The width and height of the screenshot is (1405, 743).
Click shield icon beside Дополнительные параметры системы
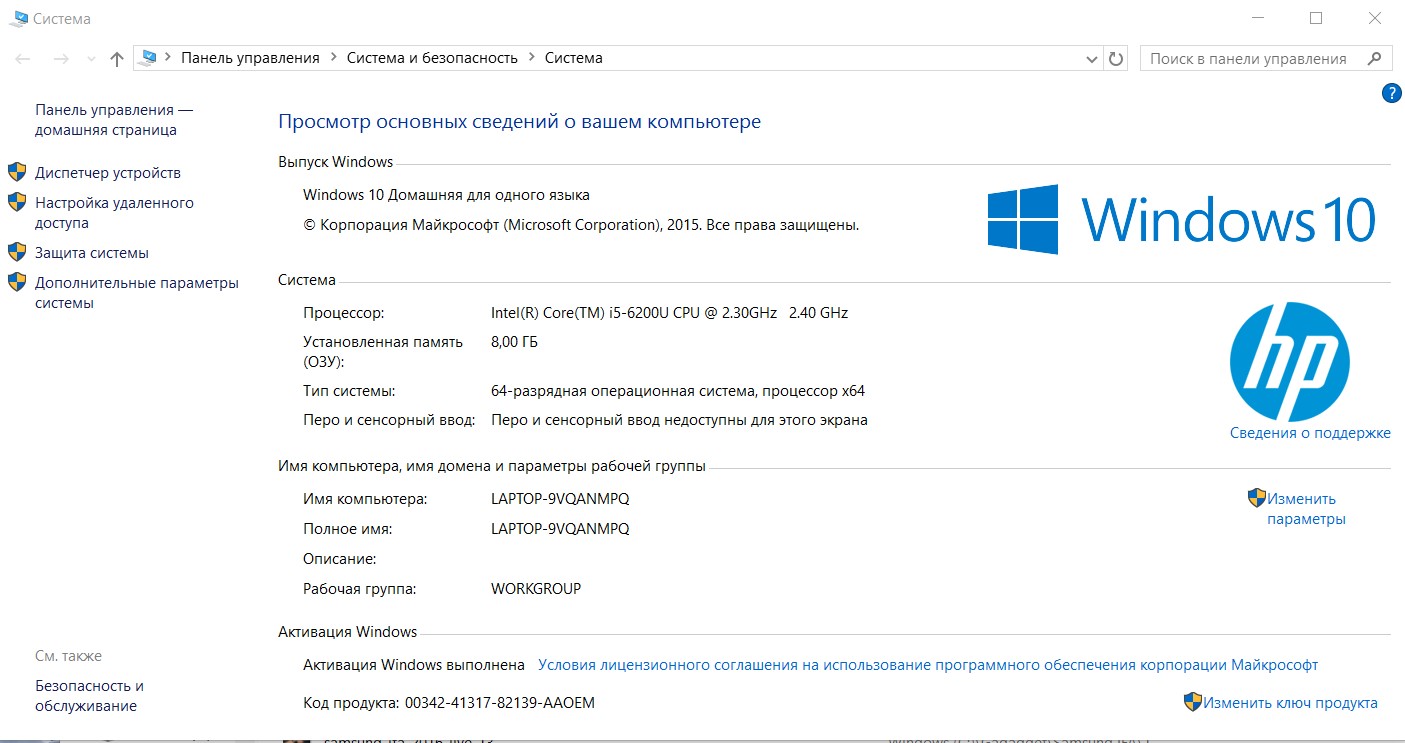click(x=17, y=282)
